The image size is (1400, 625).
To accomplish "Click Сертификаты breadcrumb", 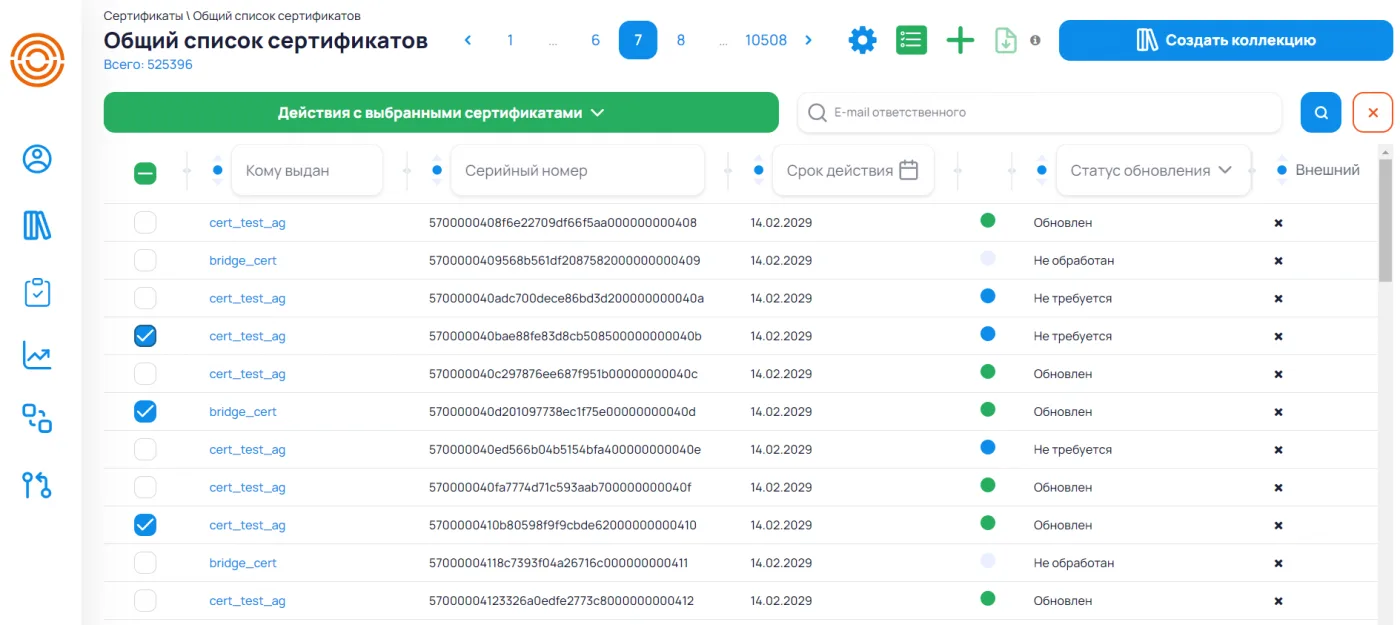I will coord(143,16).
